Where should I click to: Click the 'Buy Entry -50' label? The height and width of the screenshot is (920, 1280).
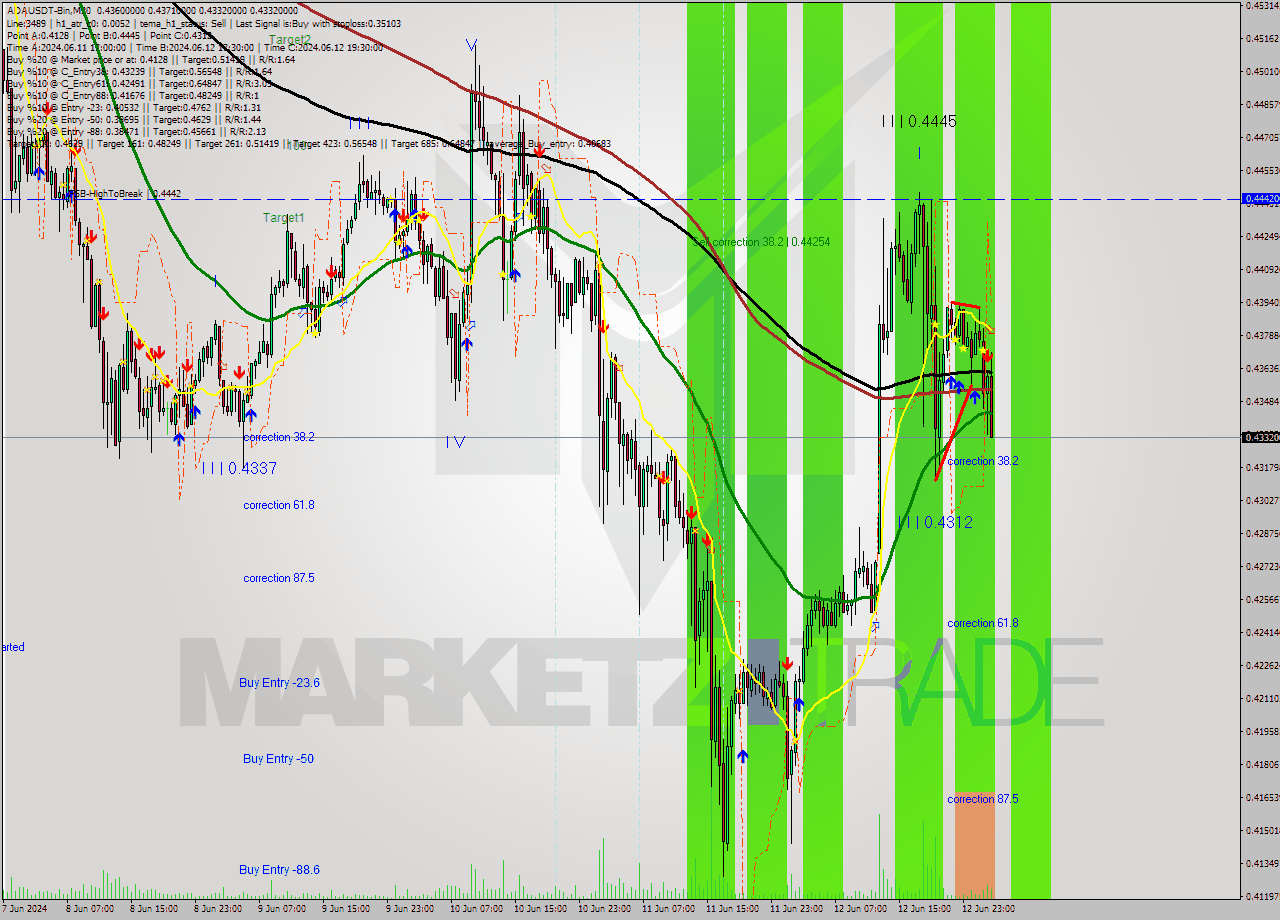pyautogui.click(x=278, y=759)
